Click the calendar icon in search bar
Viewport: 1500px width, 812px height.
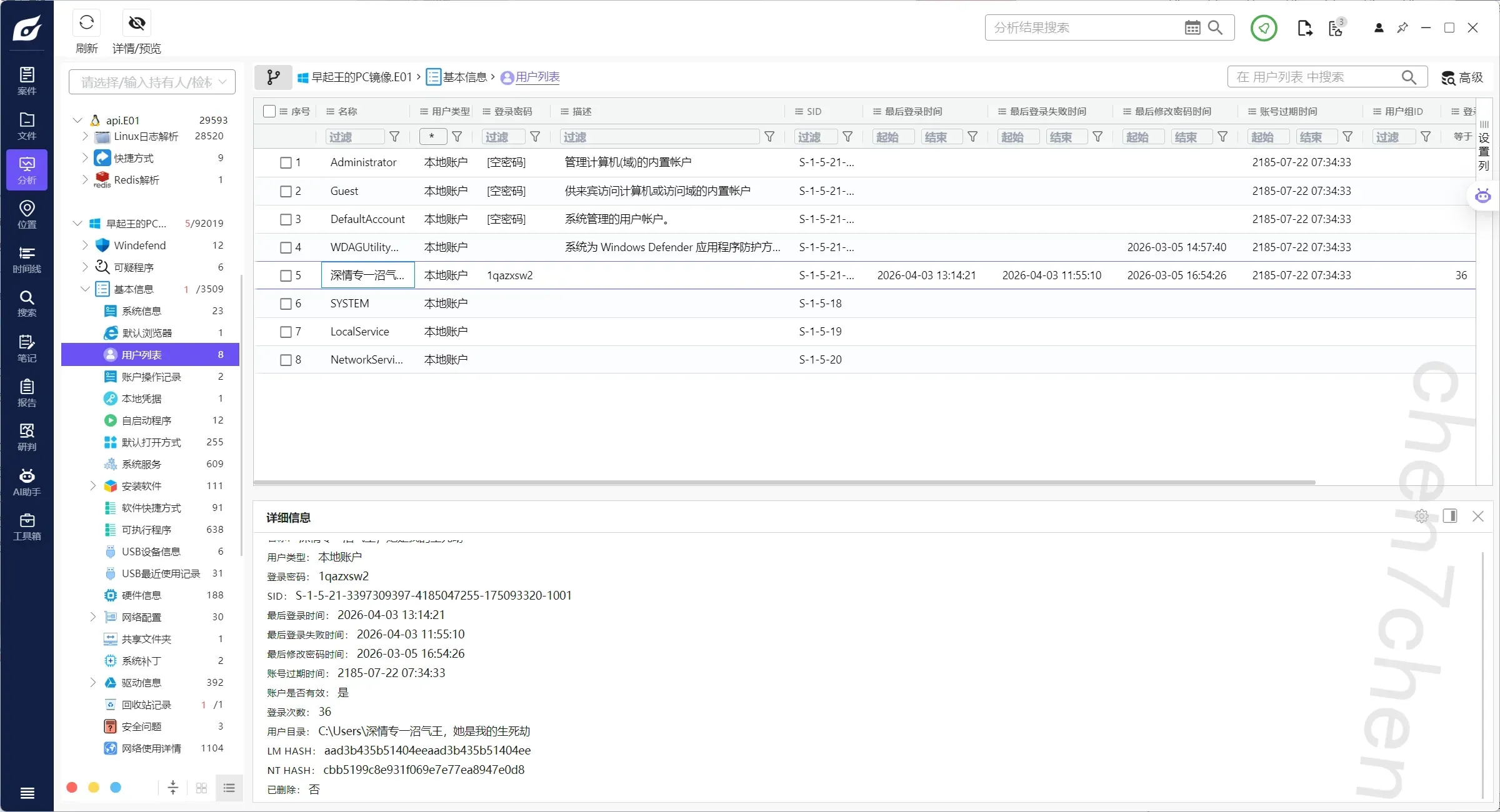[x=1192, y=27]
